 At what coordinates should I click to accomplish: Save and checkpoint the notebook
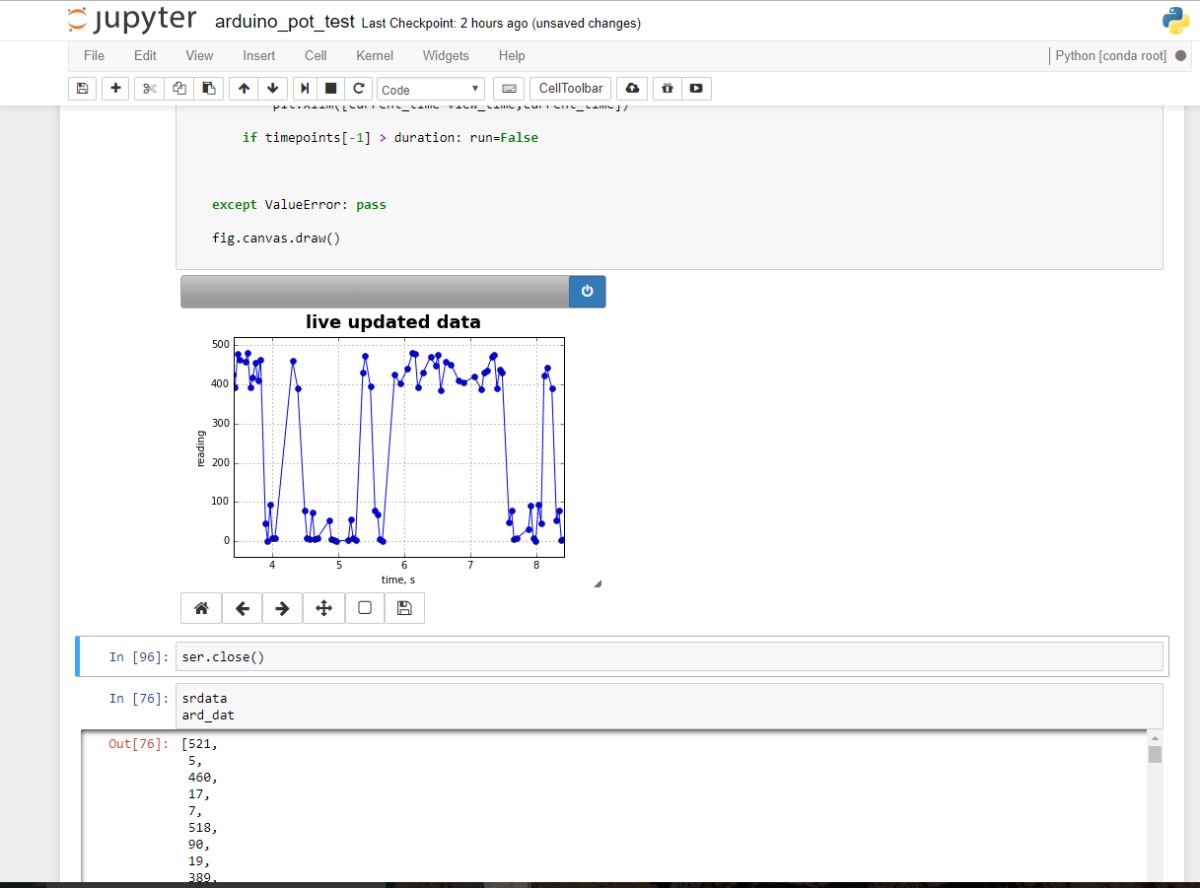[82, 88]
